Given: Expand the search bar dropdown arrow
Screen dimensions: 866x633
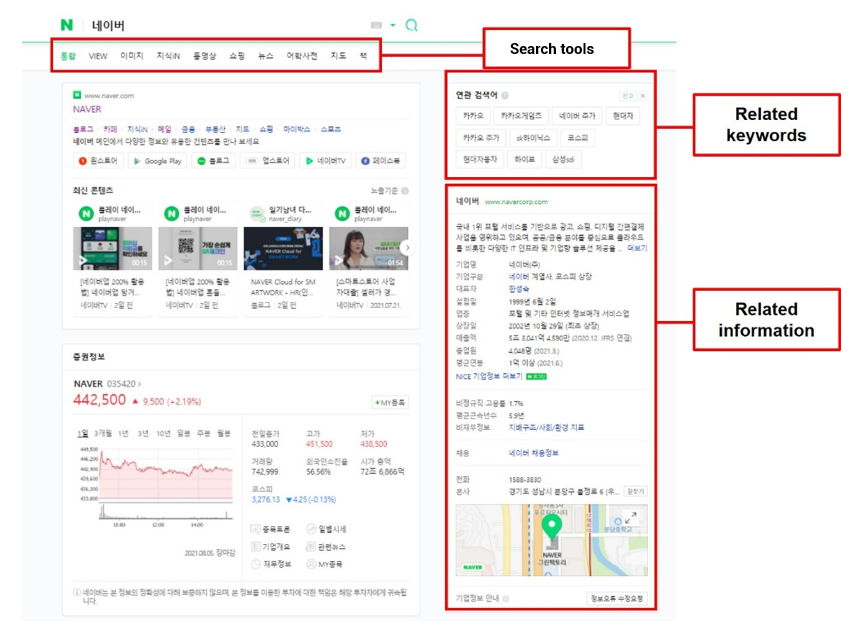Looking at the screenshot, I should [x=393, y=25].
